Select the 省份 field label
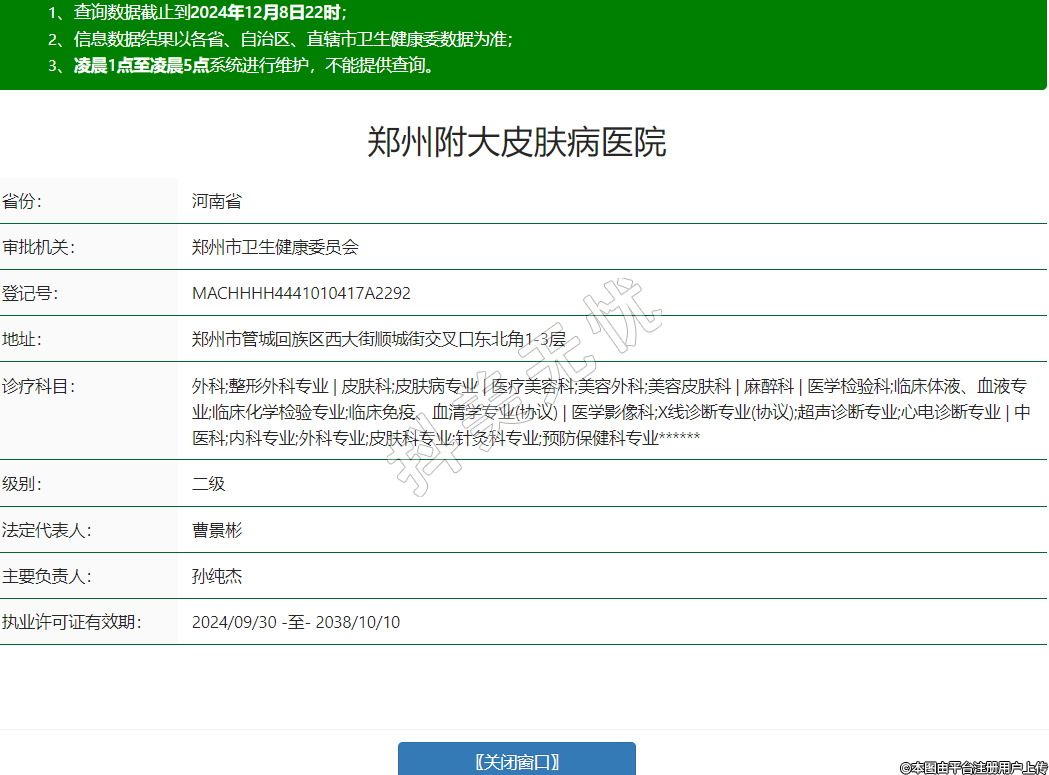Image resolution: width=1049 pixels, height=775 pixels. pyautogui.click(x=23, y=201)
